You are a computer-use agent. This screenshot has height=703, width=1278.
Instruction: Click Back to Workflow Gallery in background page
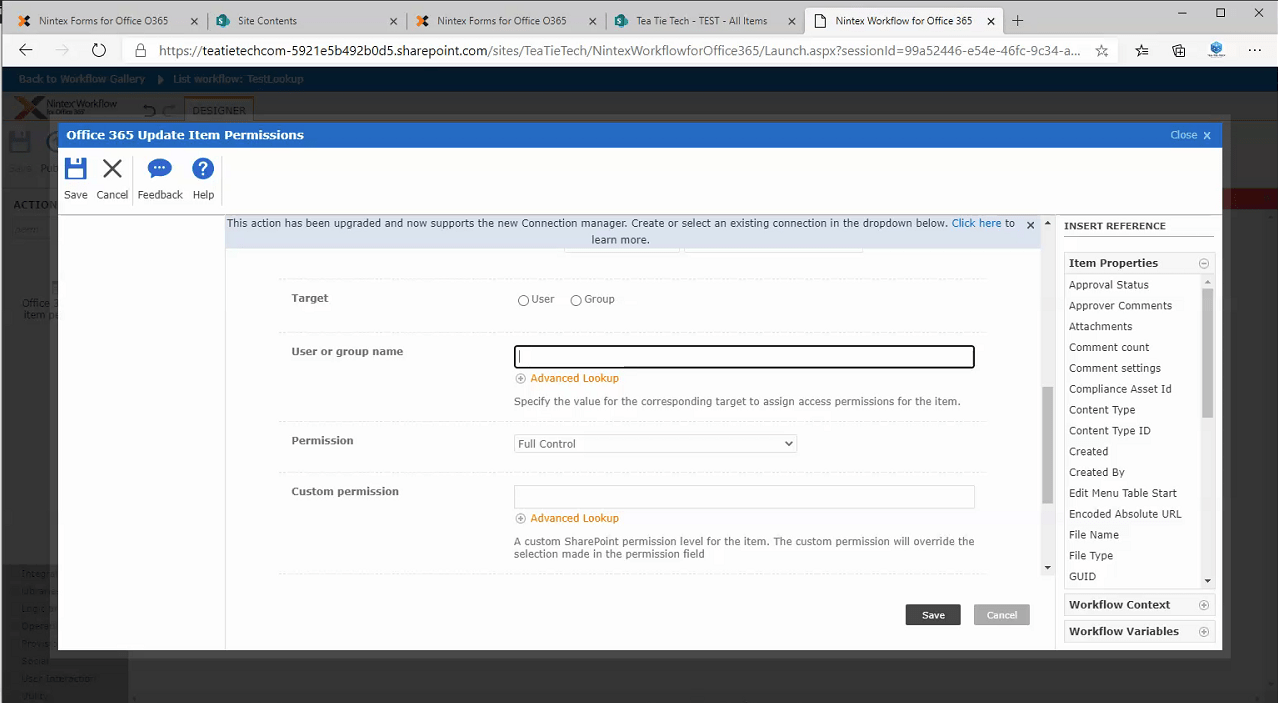(x=82, y=79)
